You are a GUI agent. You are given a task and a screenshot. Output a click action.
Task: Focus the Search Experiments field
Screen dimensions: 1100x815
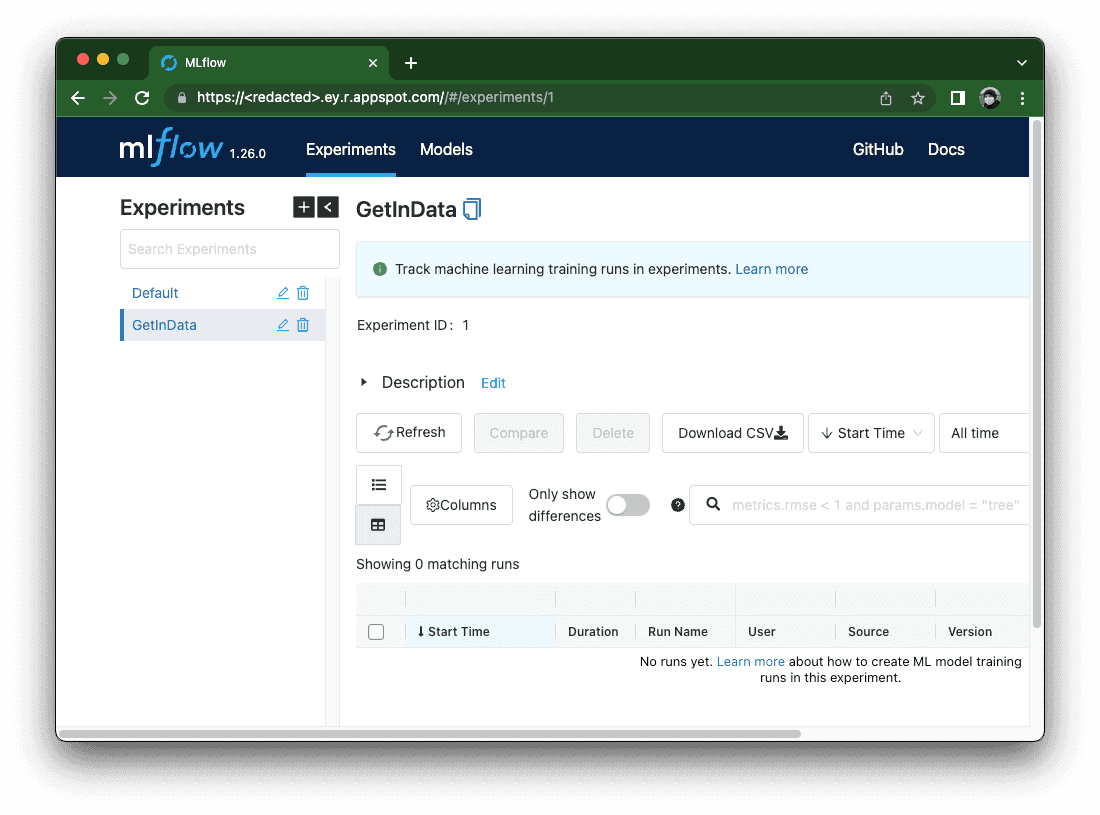click(x=229, y=249)
